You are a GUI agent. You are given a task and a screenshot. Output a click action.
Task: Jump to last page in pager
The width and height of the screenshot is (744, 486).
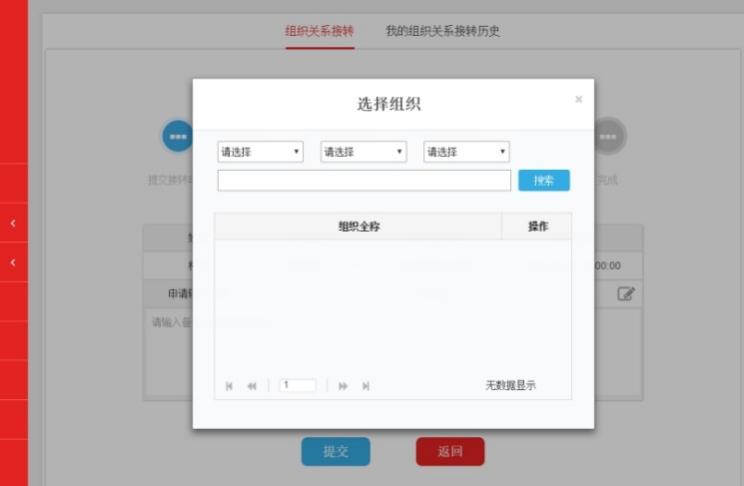pyautogui.click(x=366, y=386)
